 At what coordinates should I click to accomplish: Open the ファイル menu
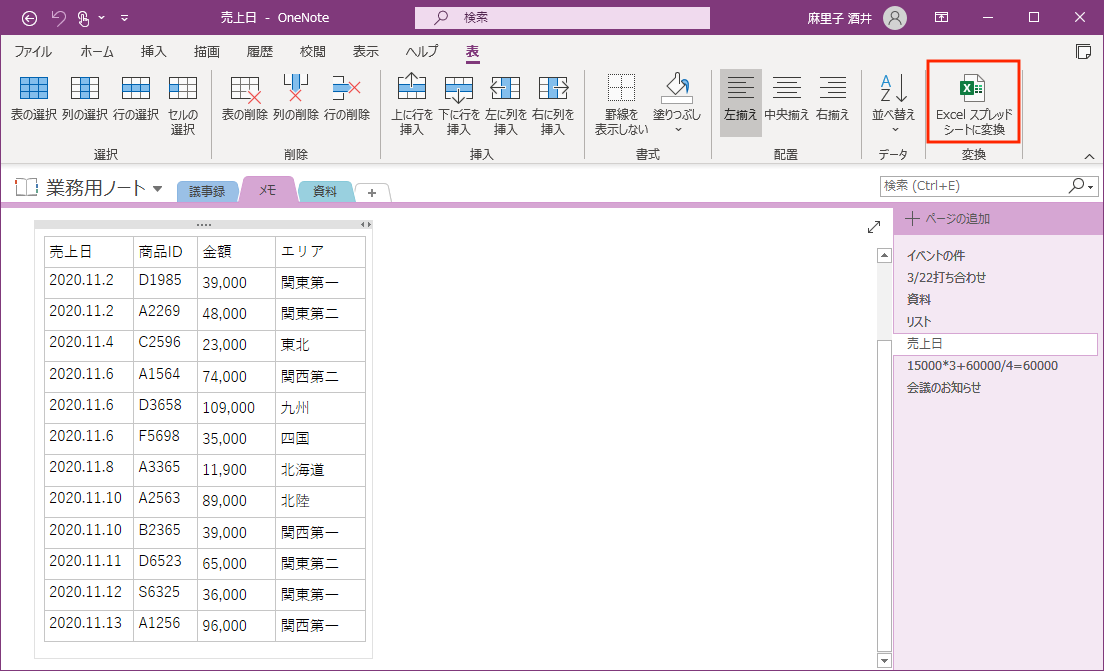33,51
